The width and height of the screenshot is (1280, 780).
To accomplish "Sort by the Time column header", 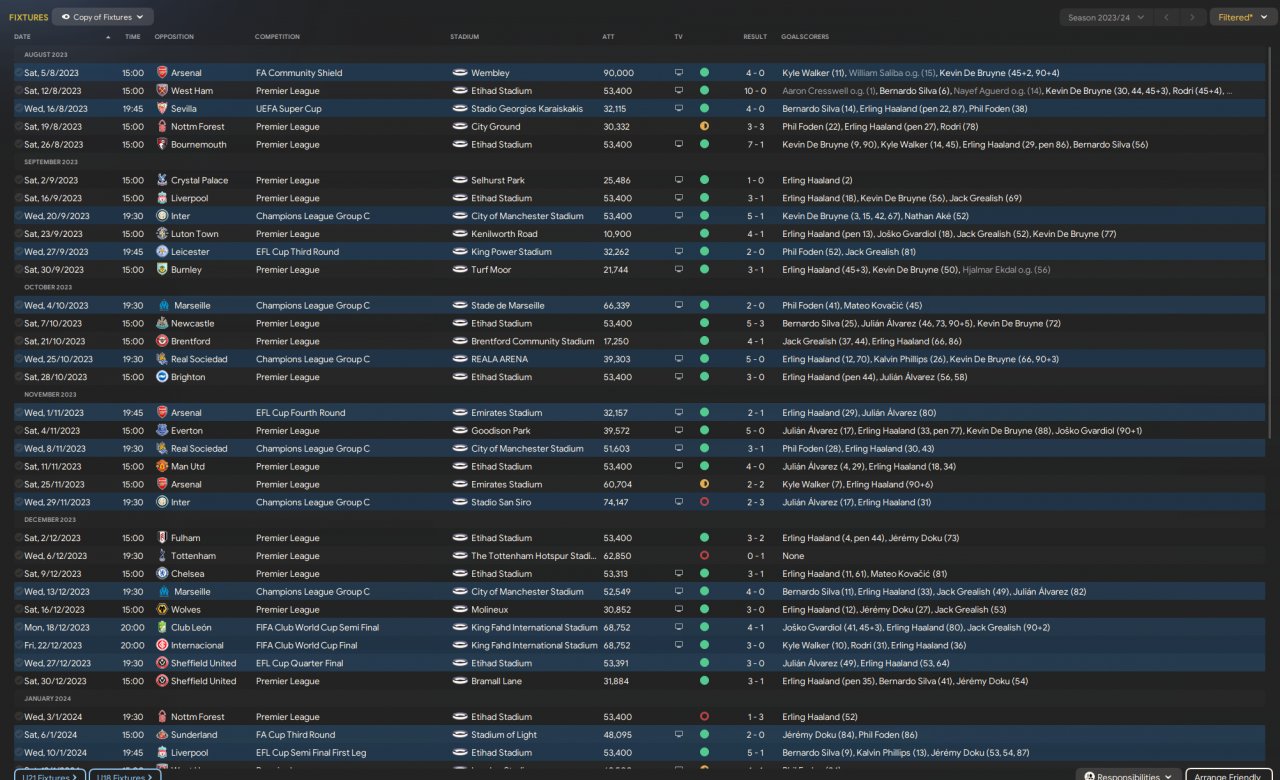I will [x=133, y=37].
